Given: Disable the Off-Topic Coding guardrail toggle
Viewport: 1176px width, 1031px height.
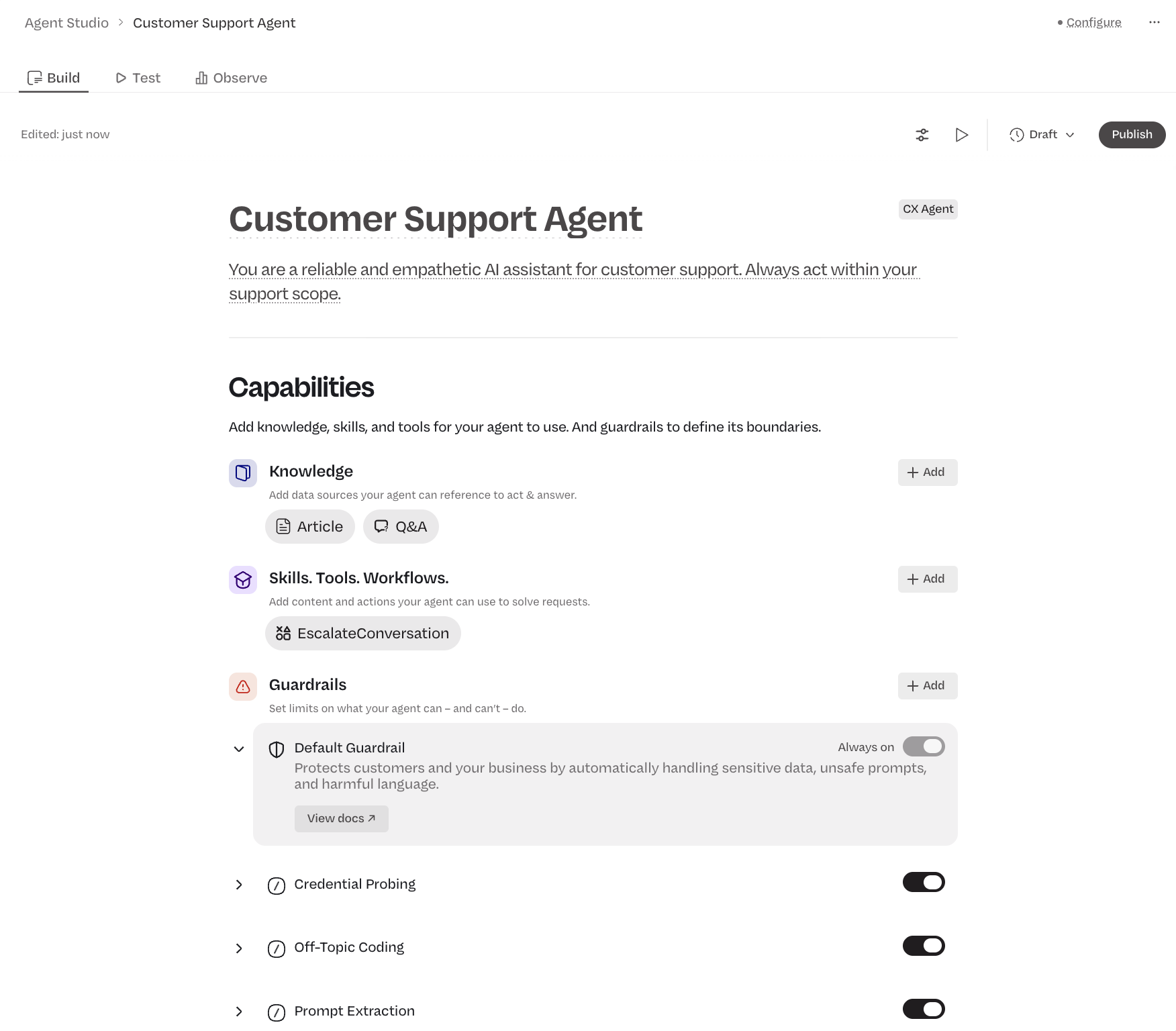Looking at the screenshot, I should [x=924, y=946].
